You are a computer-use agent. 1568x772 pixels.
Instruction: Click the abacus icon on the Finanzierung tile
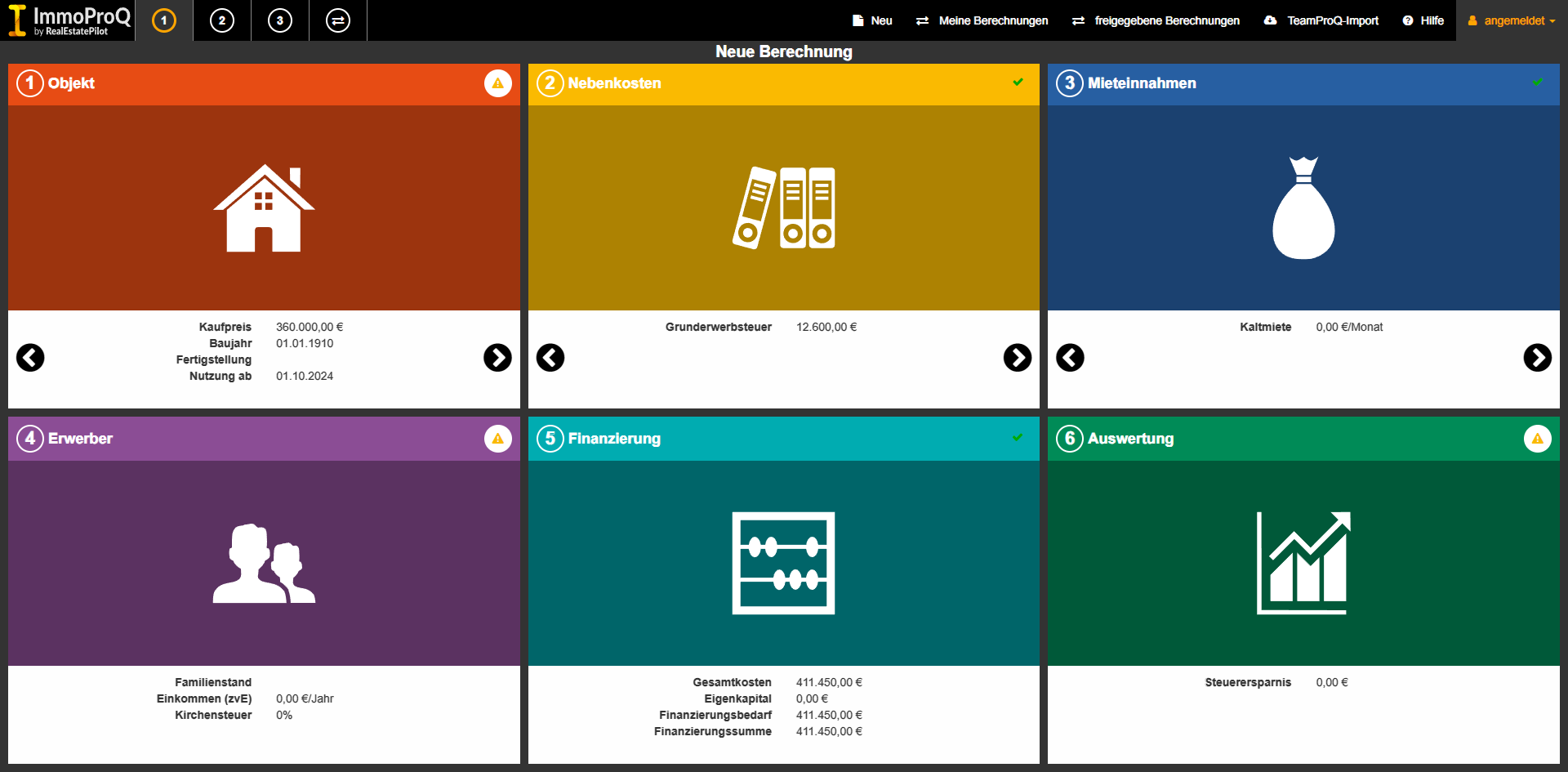(x=784, y=564)
